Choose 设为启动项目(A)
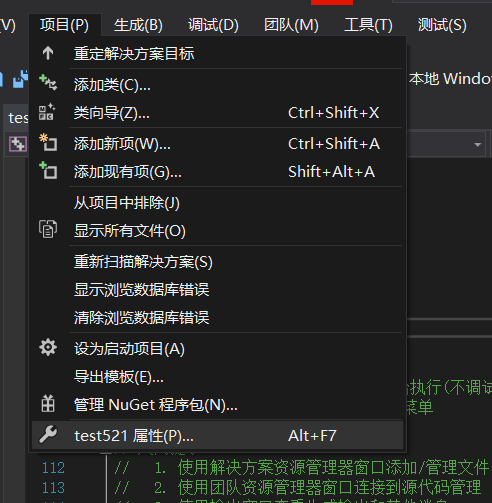Image resolution: width=492 pixels, height=503 pixels. tap(217, 349)
